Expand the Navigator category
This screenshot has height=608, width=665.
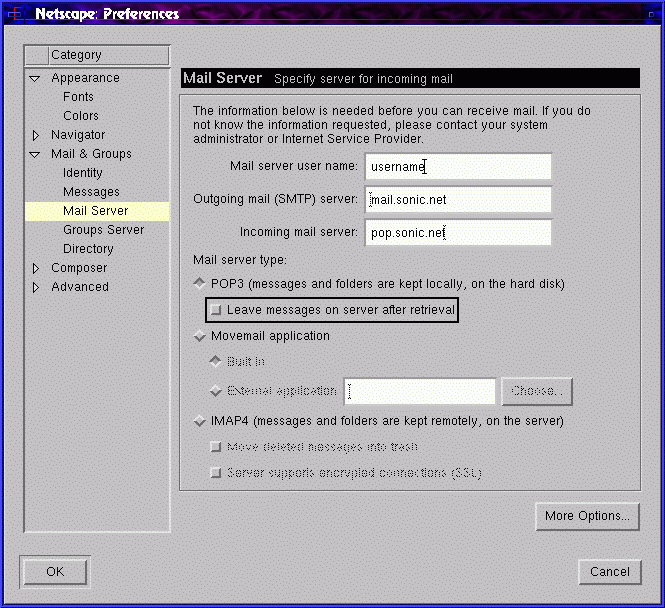coord(36,135)
